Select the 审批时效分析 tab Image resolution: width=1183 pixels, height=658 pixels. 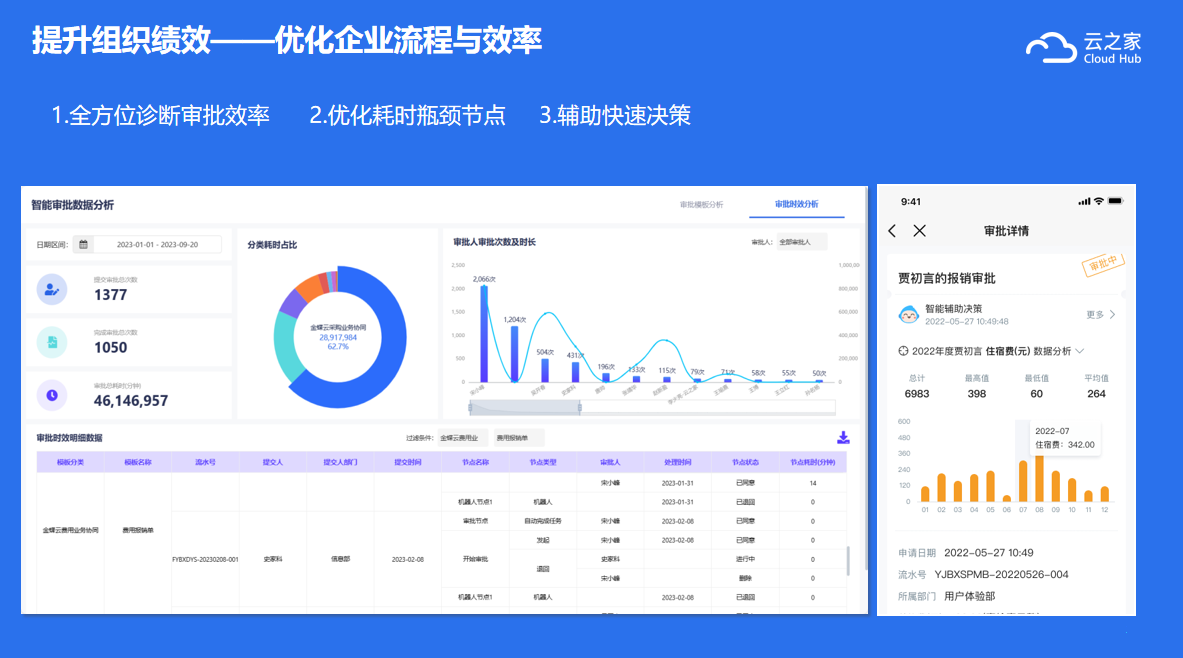[796, 204]
